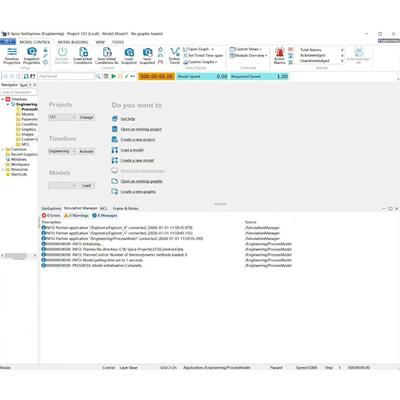Click the Save Snapshot icon
Image resolution: width=400 pixels, height=400 pixels.
147,56
